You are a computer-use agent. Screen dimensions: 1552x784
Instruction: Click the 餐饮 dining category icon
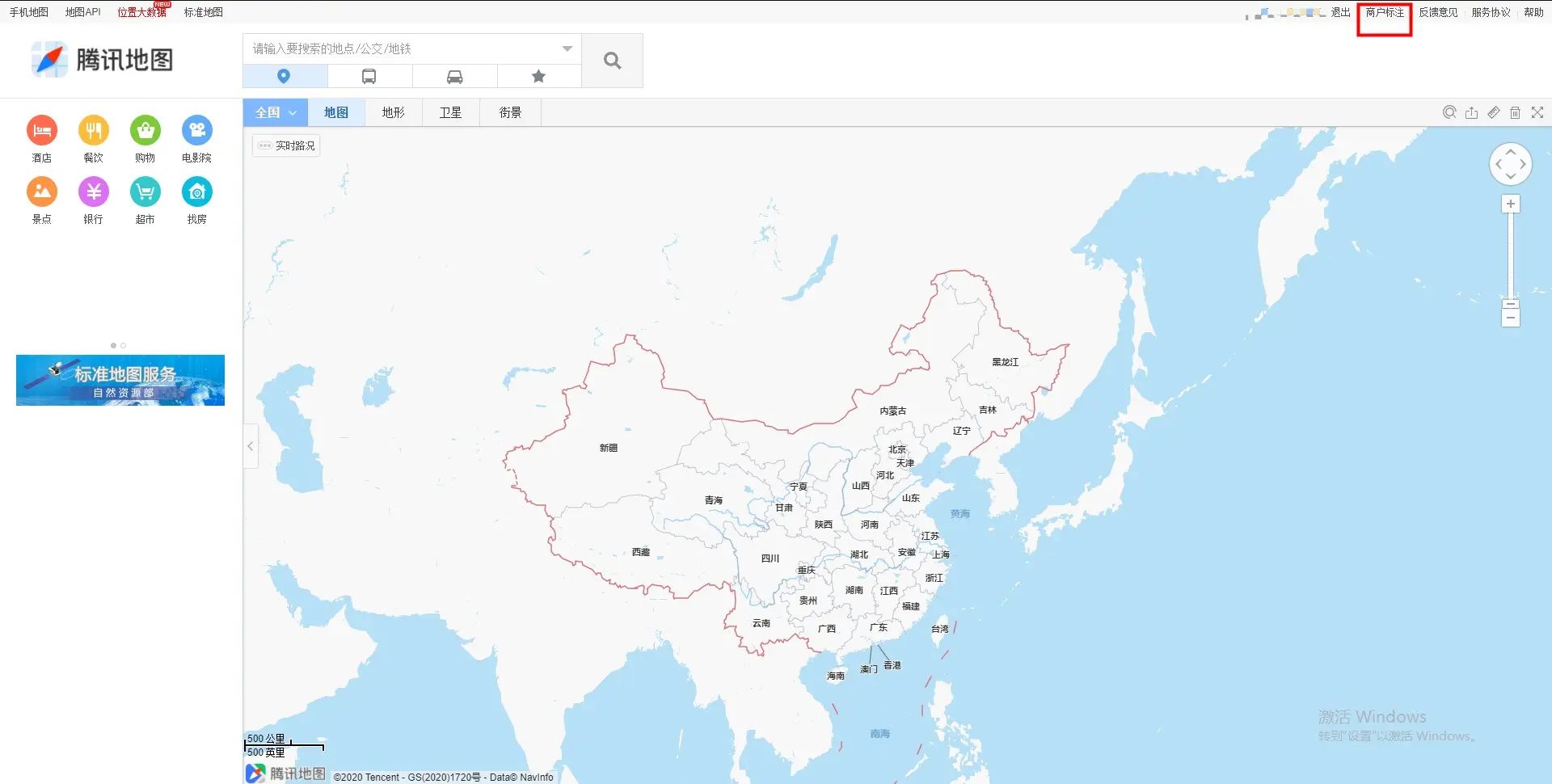coord(94,131)
